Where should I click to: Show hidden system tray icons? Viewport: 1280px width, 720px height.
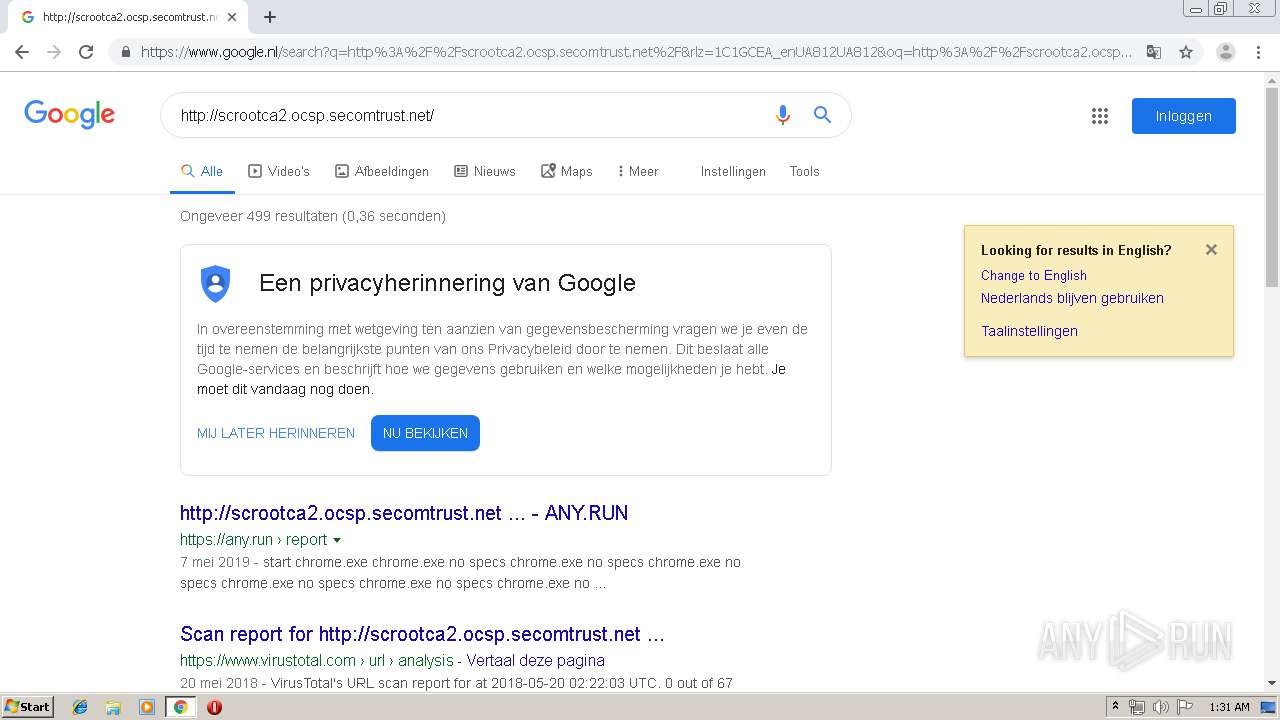tap(1115, 707)
